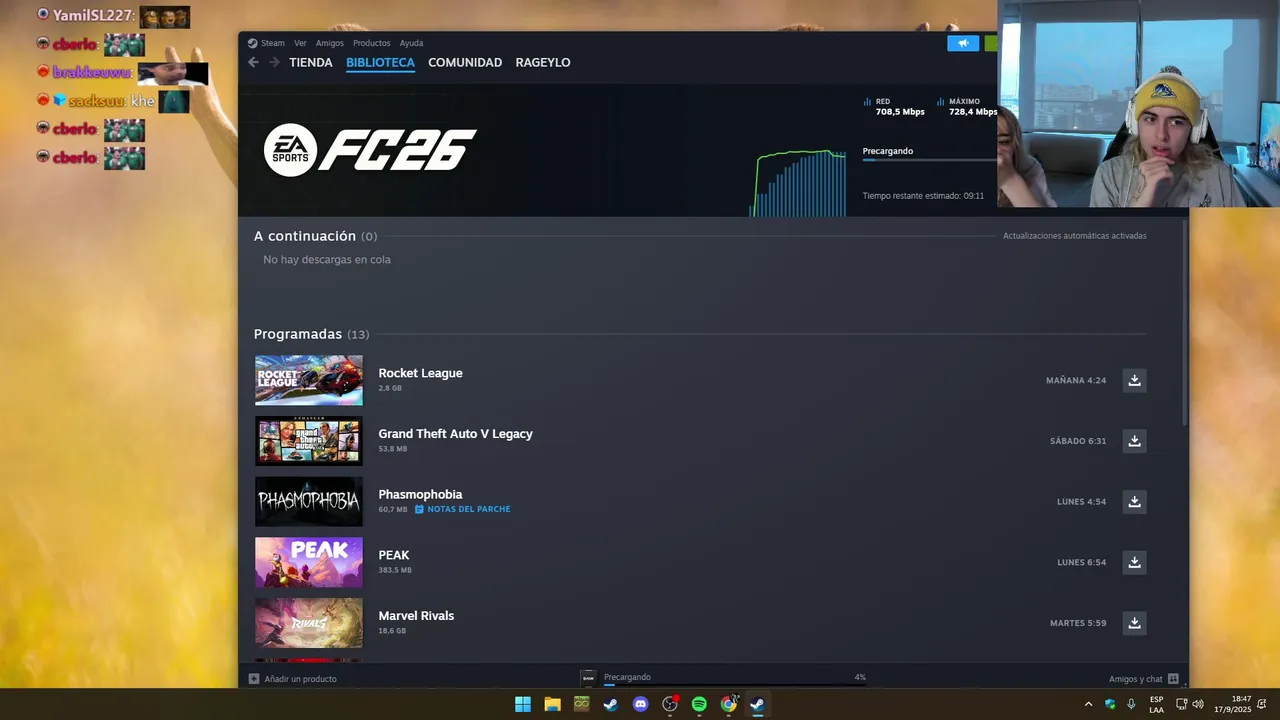Open the Productos menu
The height and width of the screenshot is (720, 1280).
click(x=372, y=43)
